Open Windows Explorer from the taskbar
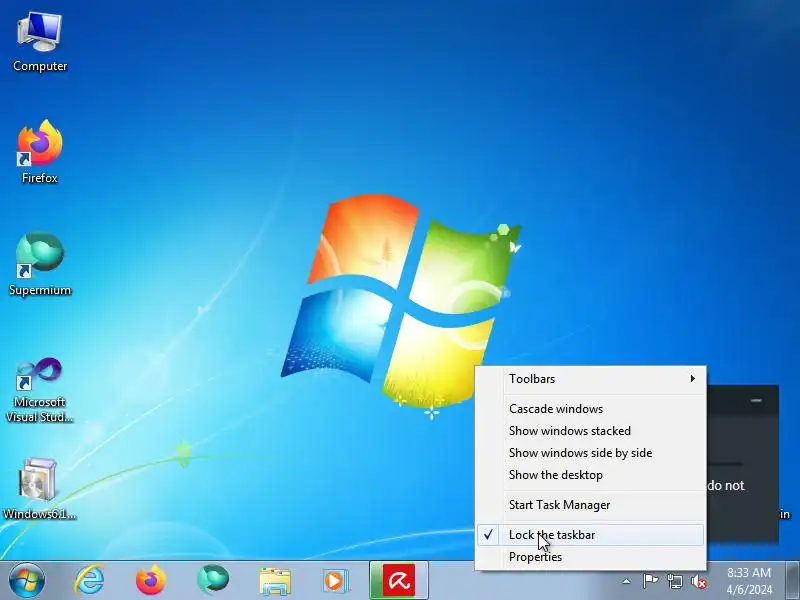 (275, 581)
